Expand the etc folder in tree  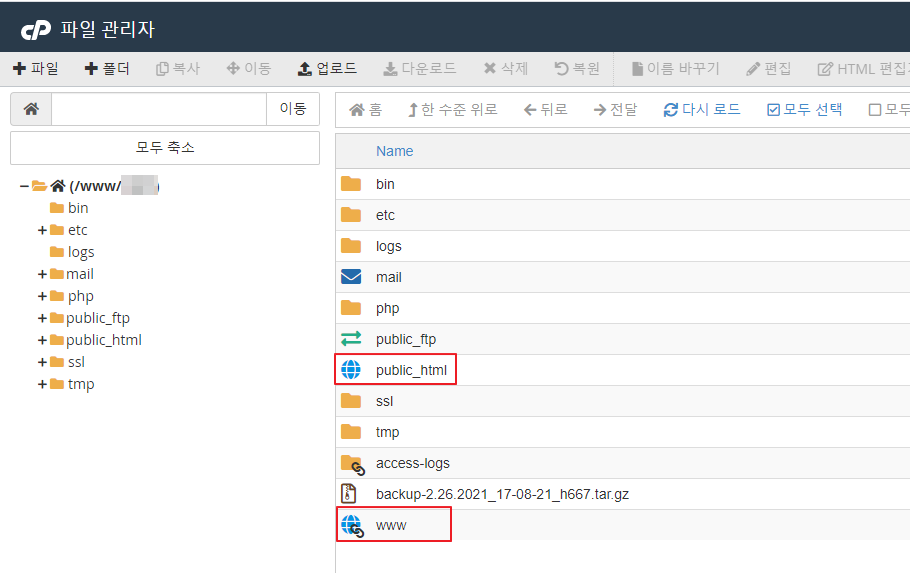coord(42,230)
